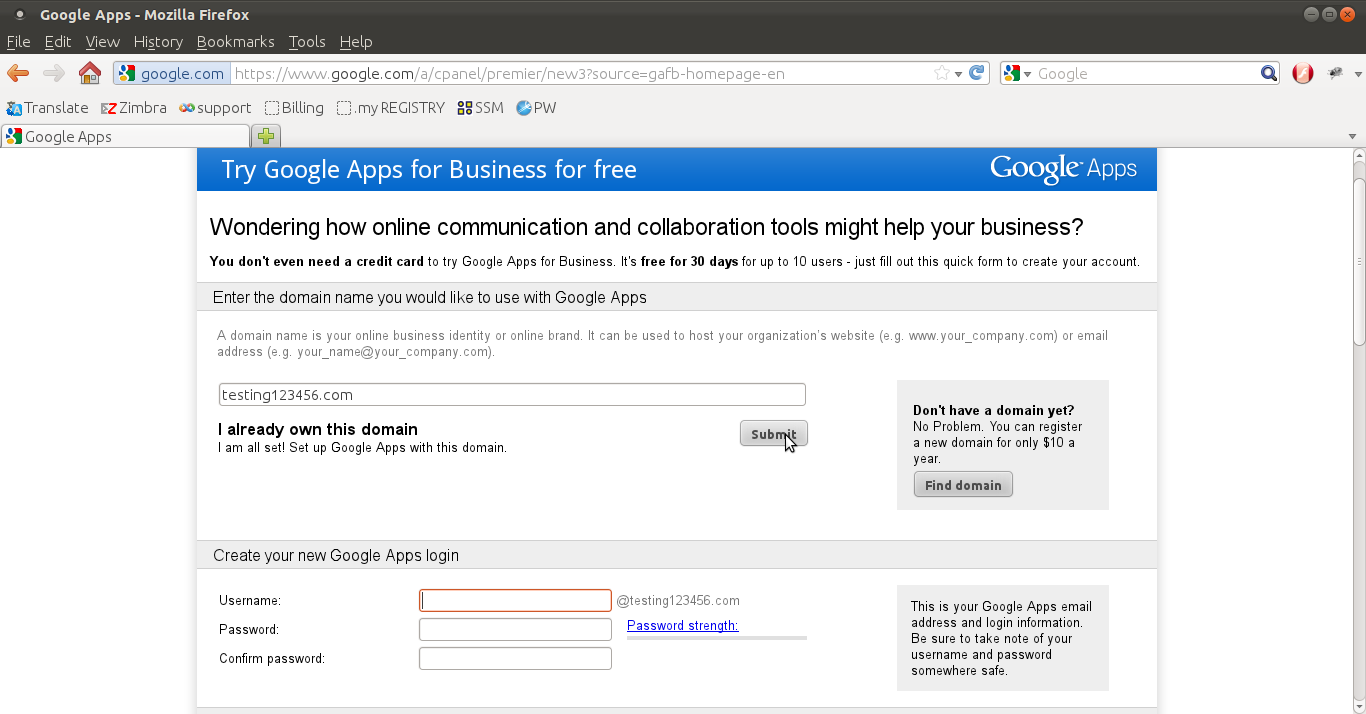This screenshot has width=1366, height=714.
Task: Click the browser address bar URL
Action: (509, 74)
